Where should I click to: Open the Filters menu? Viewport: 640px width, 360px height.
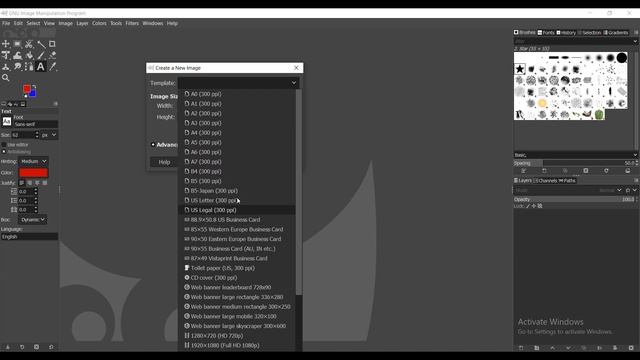pyautogui.click(x=132, y=23)
